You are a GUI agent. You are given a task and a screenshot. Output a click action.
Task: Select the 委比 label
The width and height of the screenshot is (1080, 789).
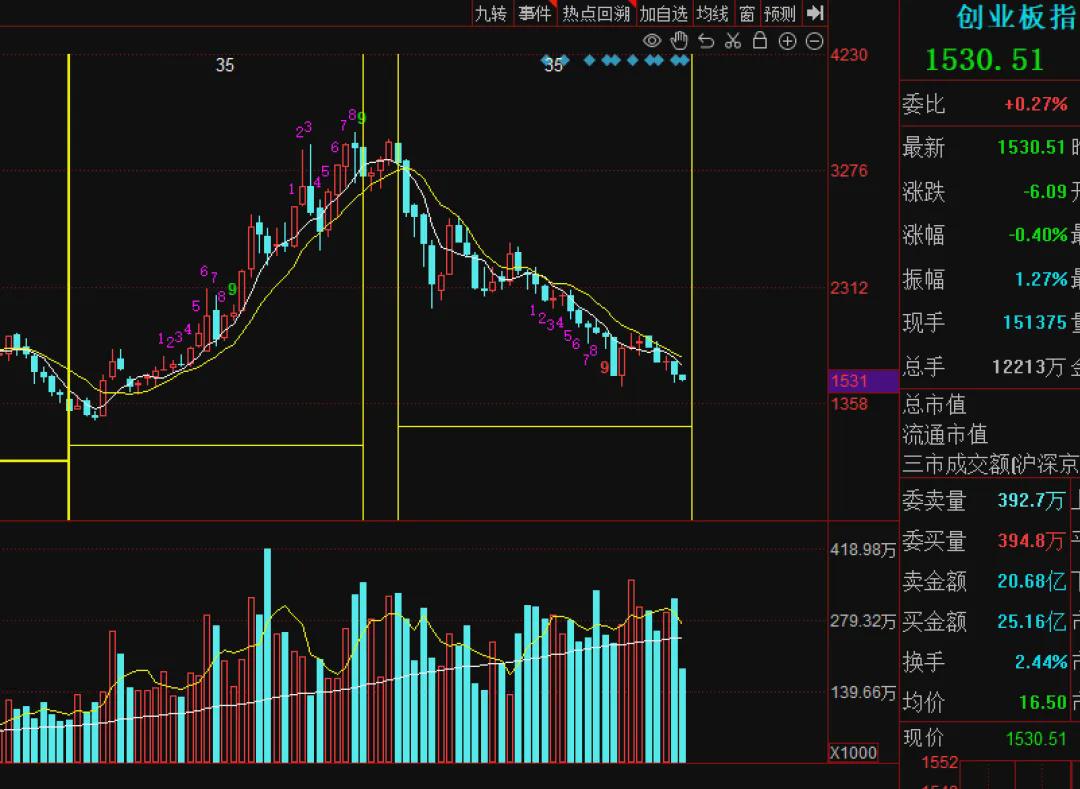pyautogui.click(x=924, y=105)
